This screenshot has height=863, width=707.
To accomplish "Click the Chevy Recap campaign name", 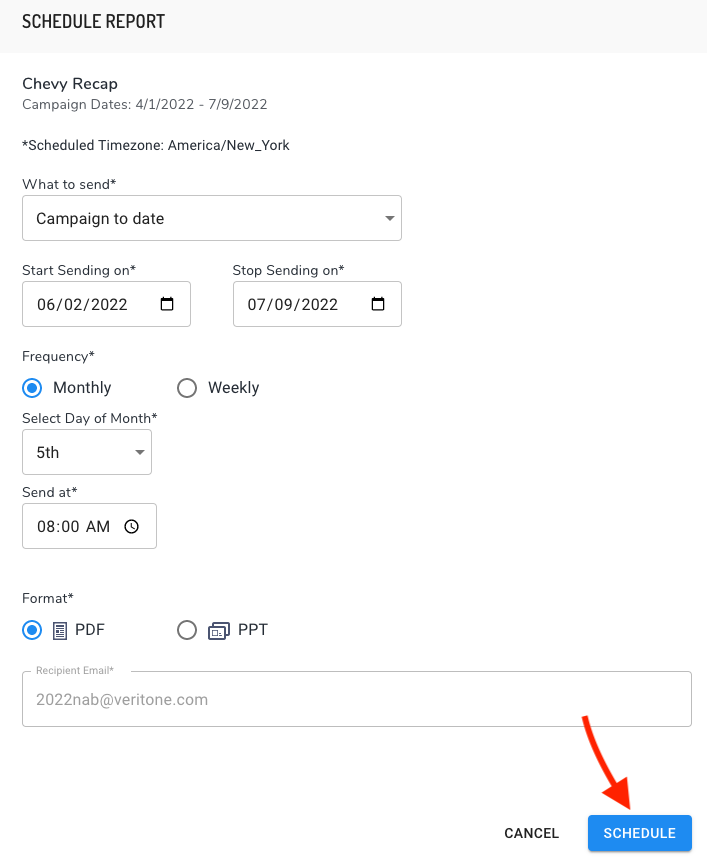I will (x=70, y=84).
